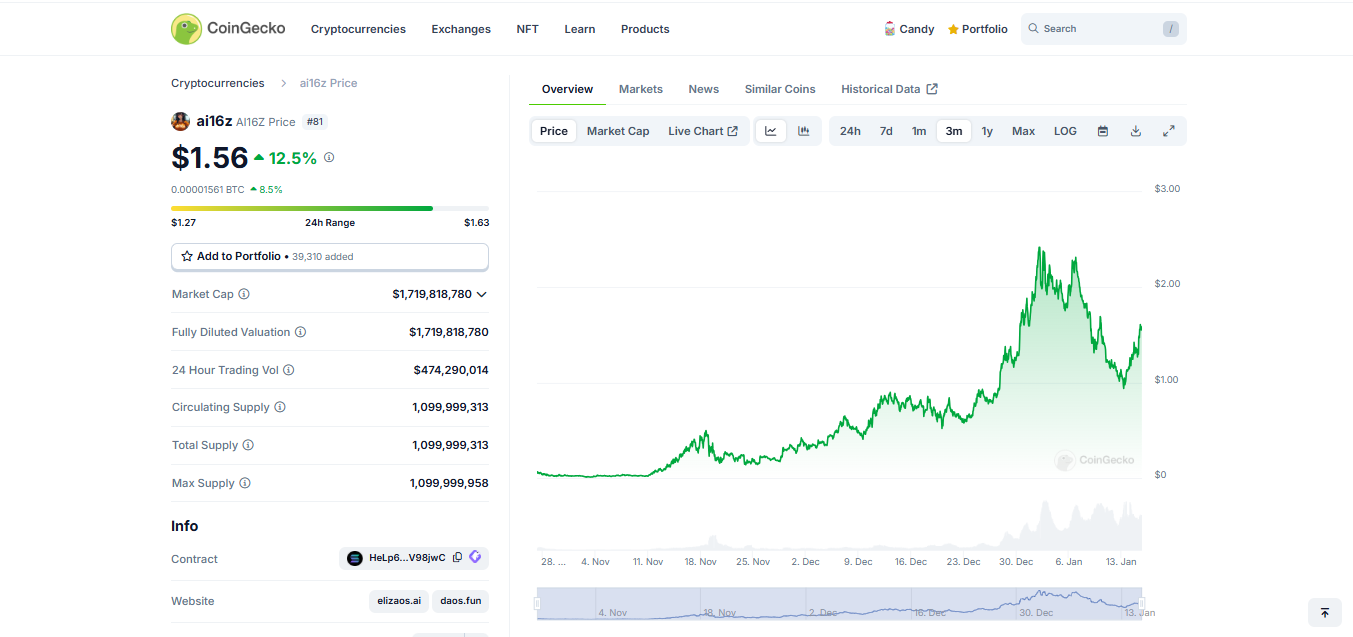Go to Cryptocurrencies breadcrumb link
The image size is (1353, 637).
[x=218, y=83]
